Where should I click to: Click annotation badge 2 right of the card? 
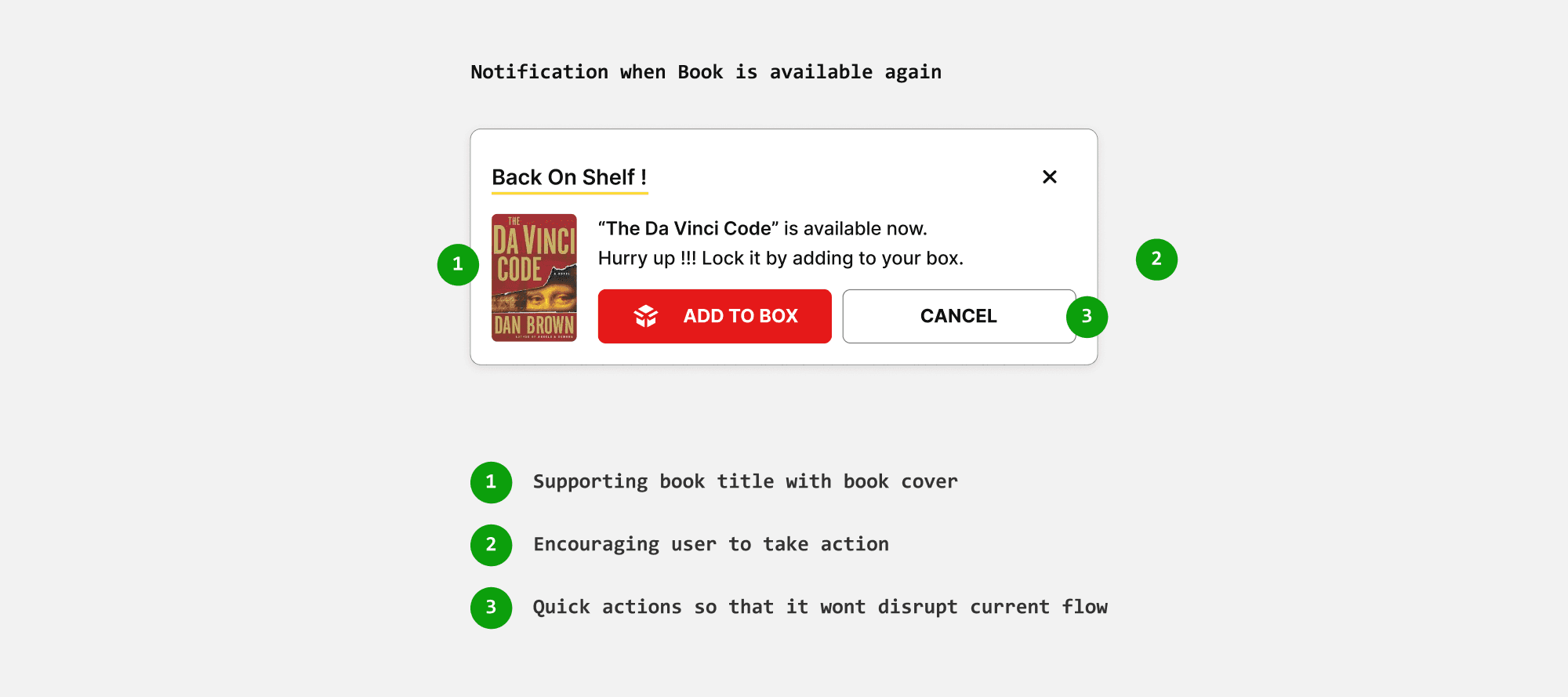[1156, 260]
